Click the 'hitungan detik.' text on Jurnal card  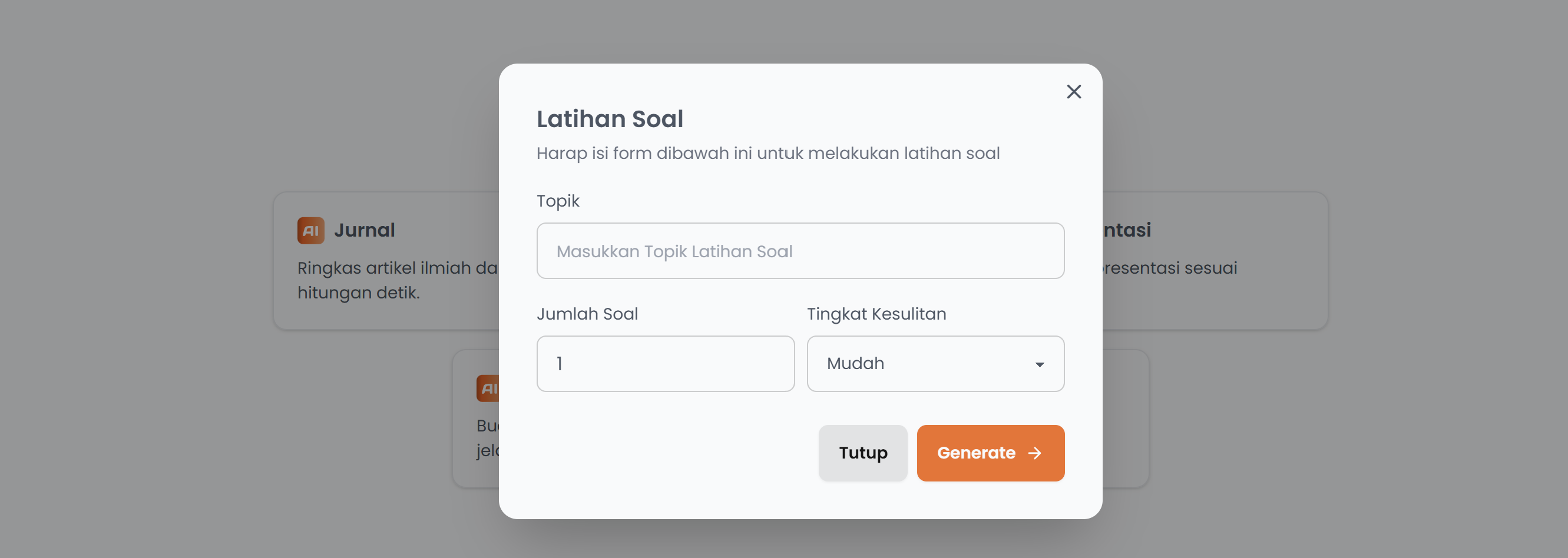click(359, 293)
